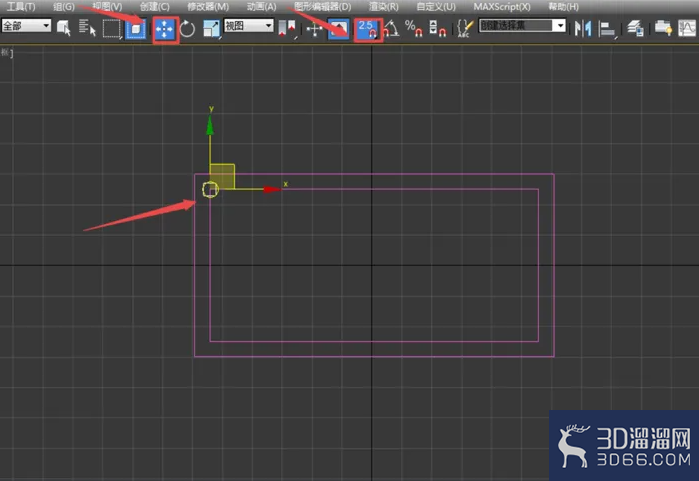Activate the Select and Rotate tool
Screen dimensions: 699x481
[x=187, y=29]
